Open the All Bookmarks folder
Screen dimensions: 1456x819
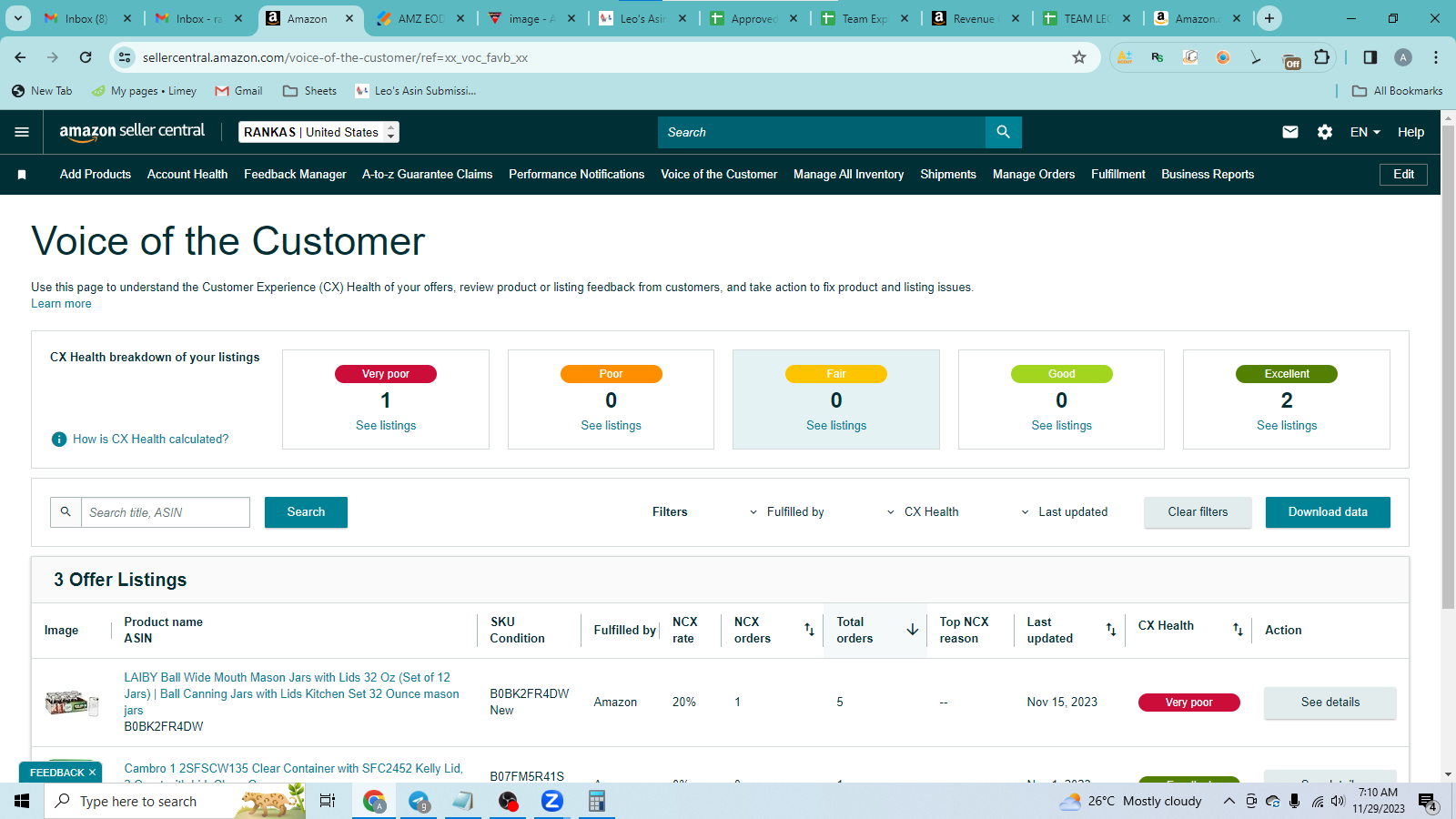pos(1398,91)
